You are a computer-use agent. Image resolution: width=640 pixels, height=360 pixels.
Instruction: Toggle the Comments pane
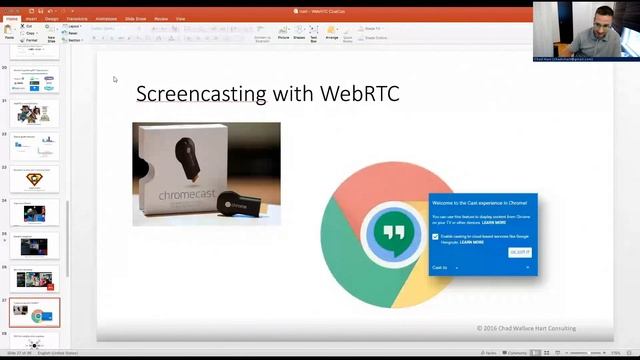[514, 353]
